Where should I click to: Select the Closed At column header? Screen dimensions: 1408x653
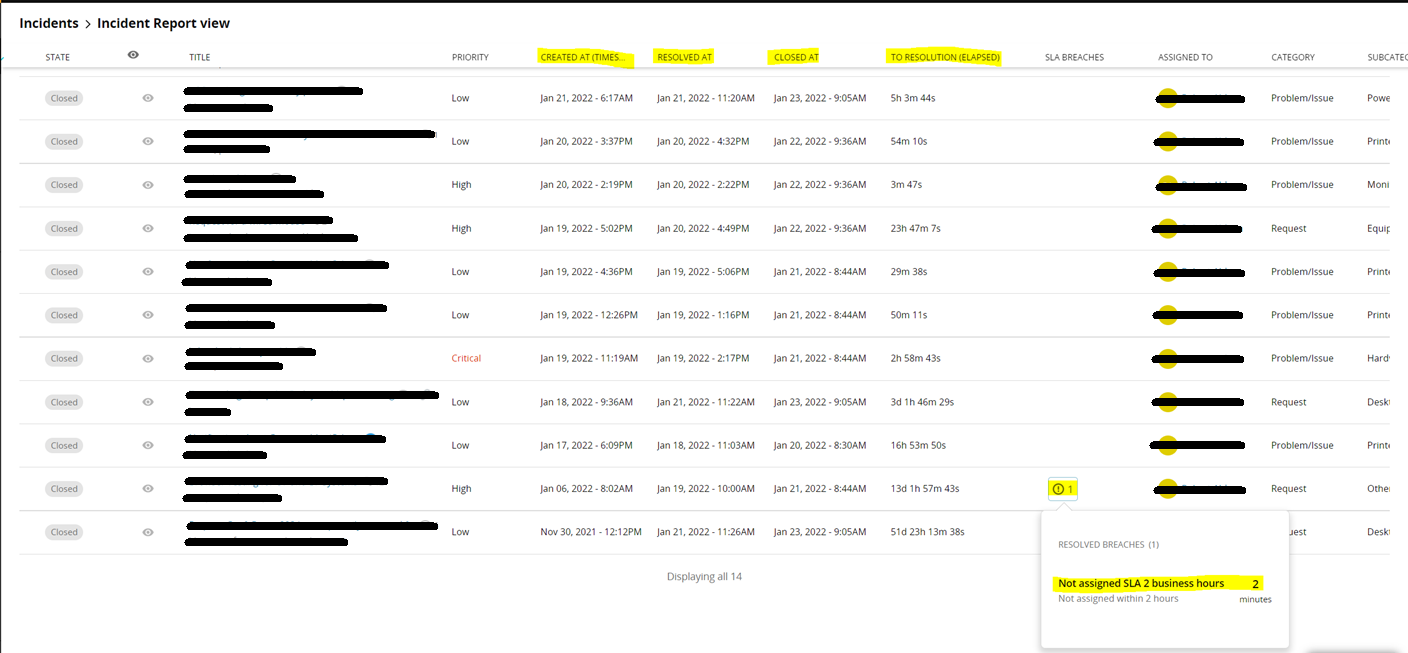click(x=796, y=57)
